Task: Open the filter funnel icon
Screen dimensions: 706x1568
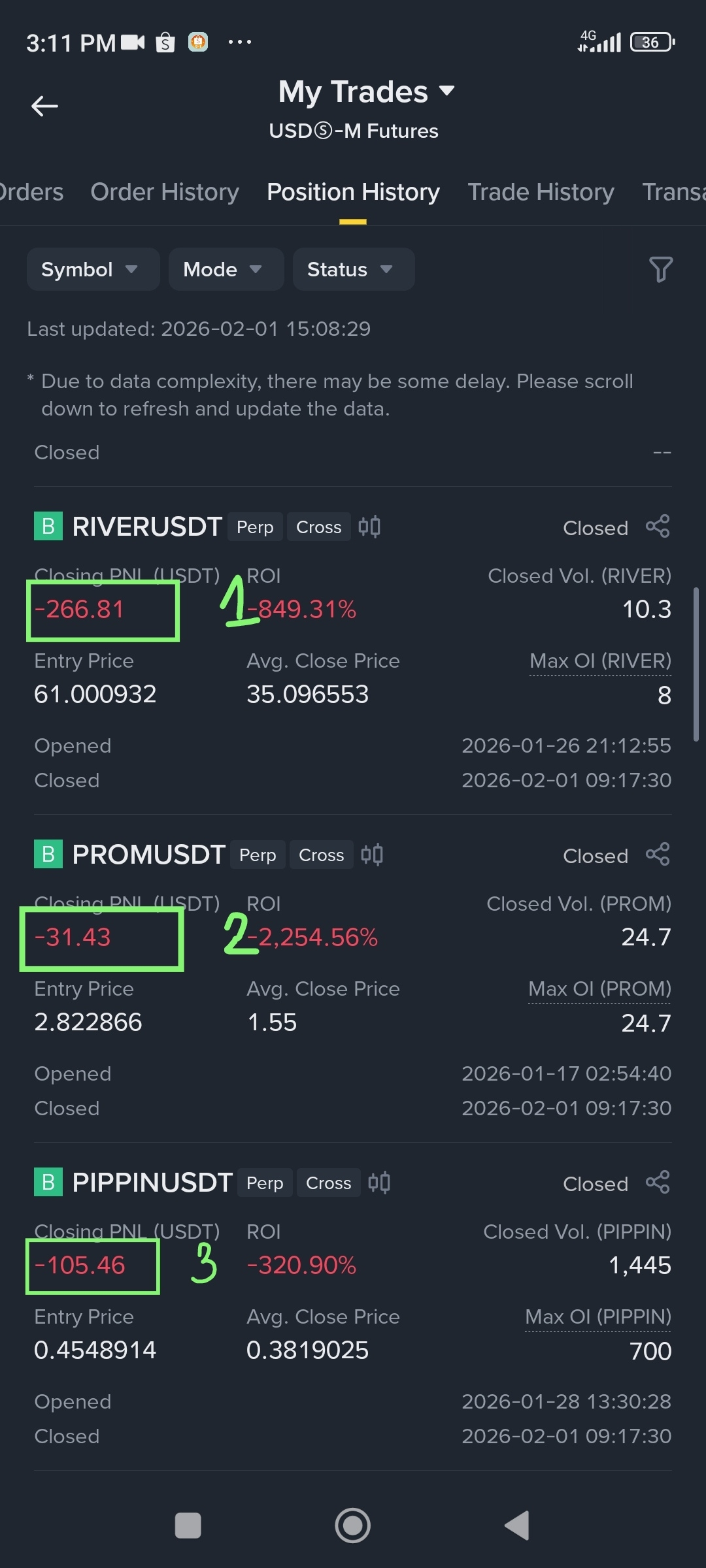Action: pyautogui.click(x=660, y=269)
